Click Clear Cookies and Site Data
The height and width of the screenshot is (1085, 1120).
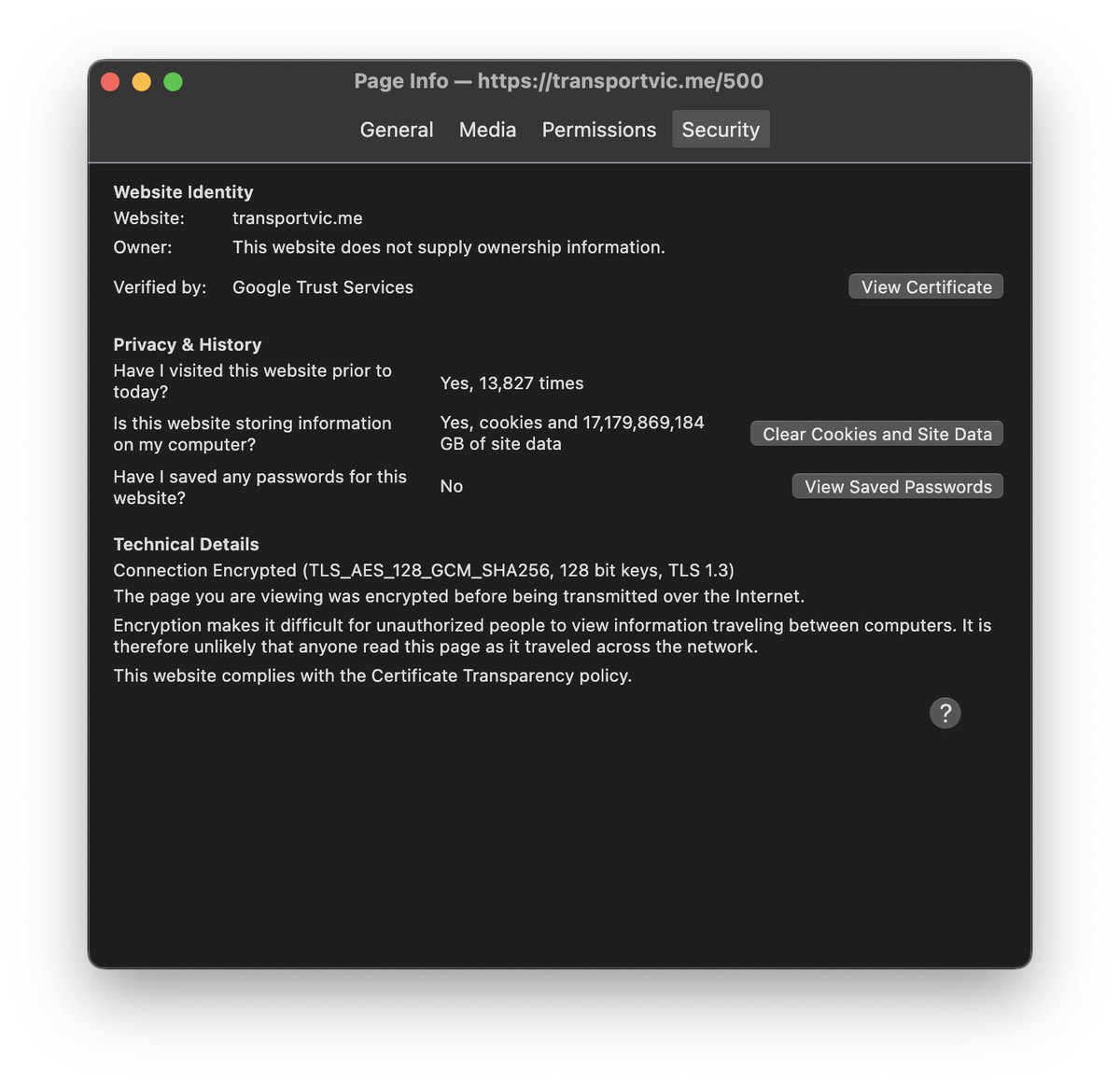tap(876, 434)
